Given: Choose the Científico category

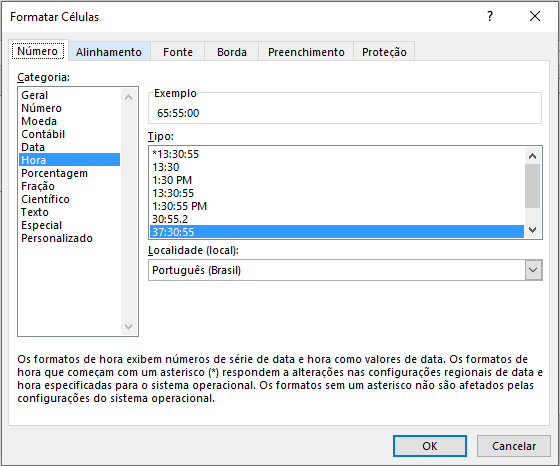Looking at the screenshot, I should coord(69,199).
